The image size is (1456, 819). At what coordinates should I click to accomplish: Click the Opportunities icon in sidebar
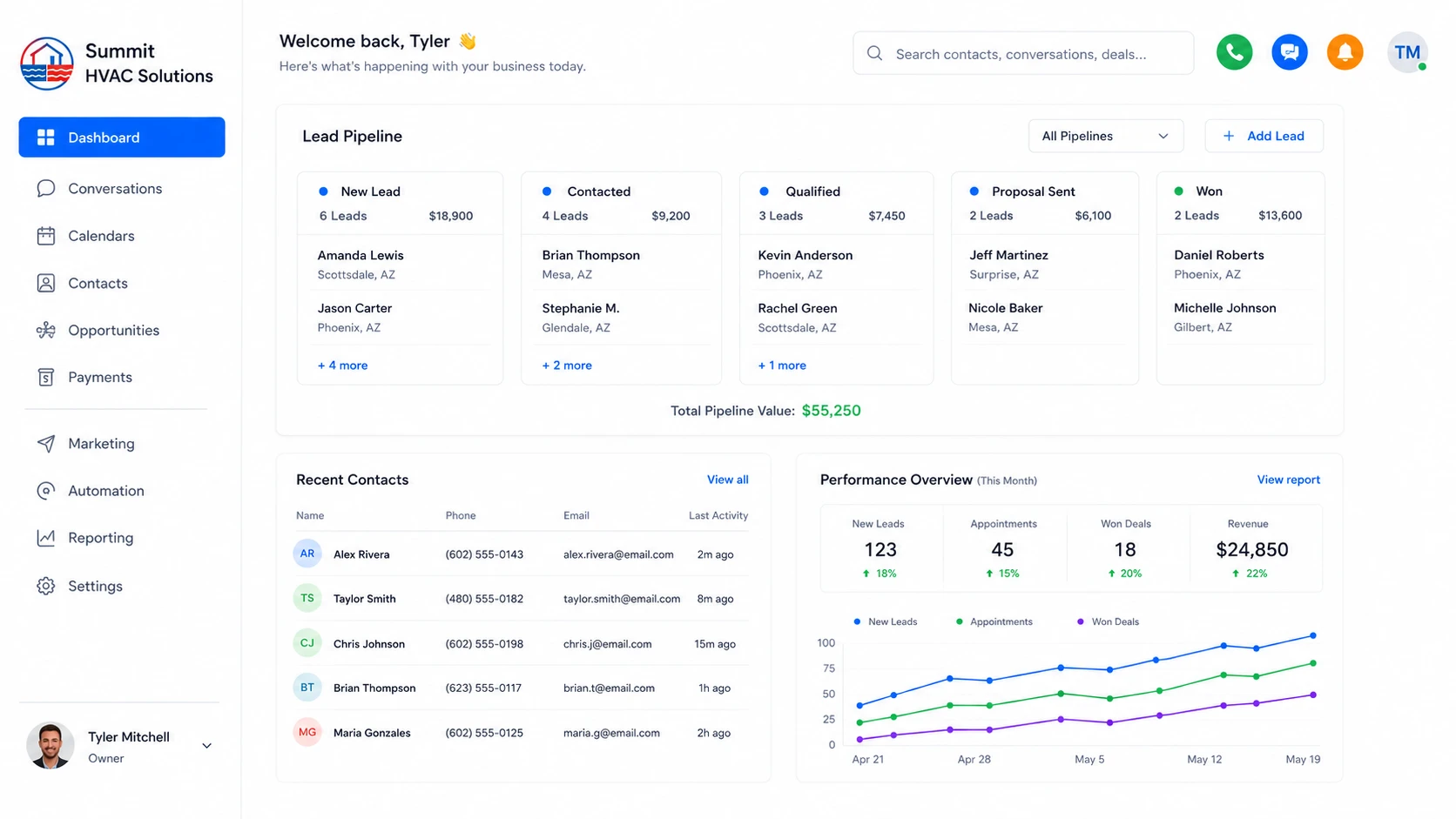click(46, 331)
